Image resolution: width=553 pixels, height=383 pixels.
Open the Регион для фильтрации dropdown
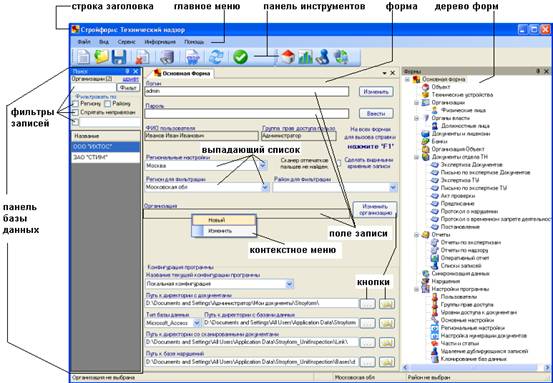[x=265, y=187]
